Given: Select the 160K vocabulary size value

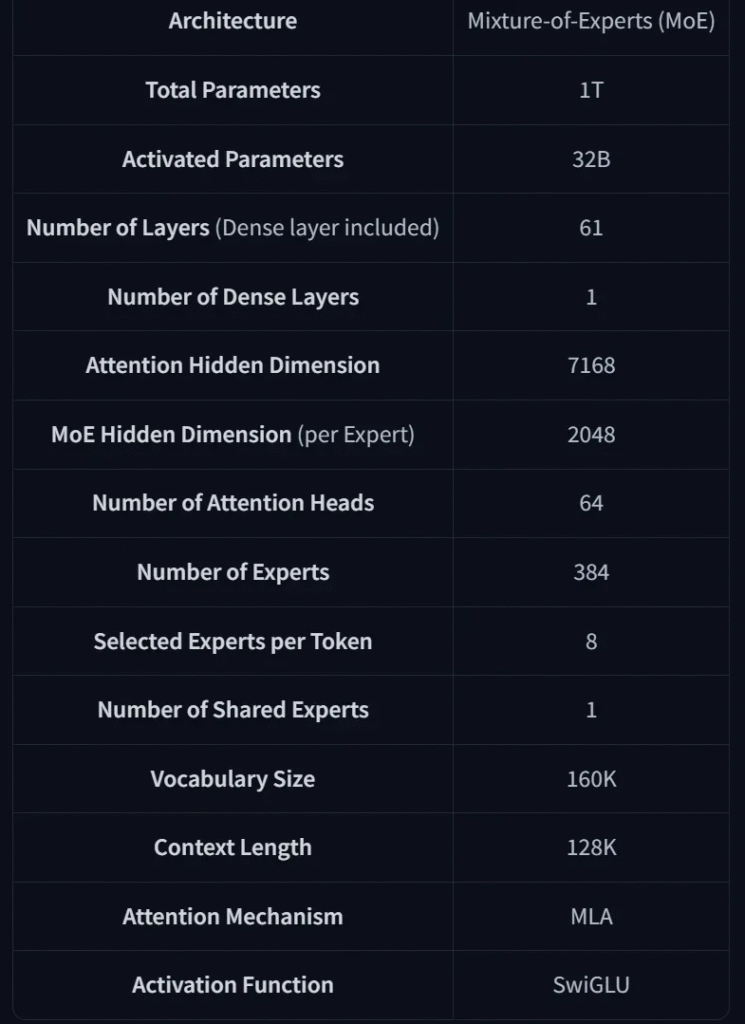Looking at the screenshot, I should tap(591, 779).
